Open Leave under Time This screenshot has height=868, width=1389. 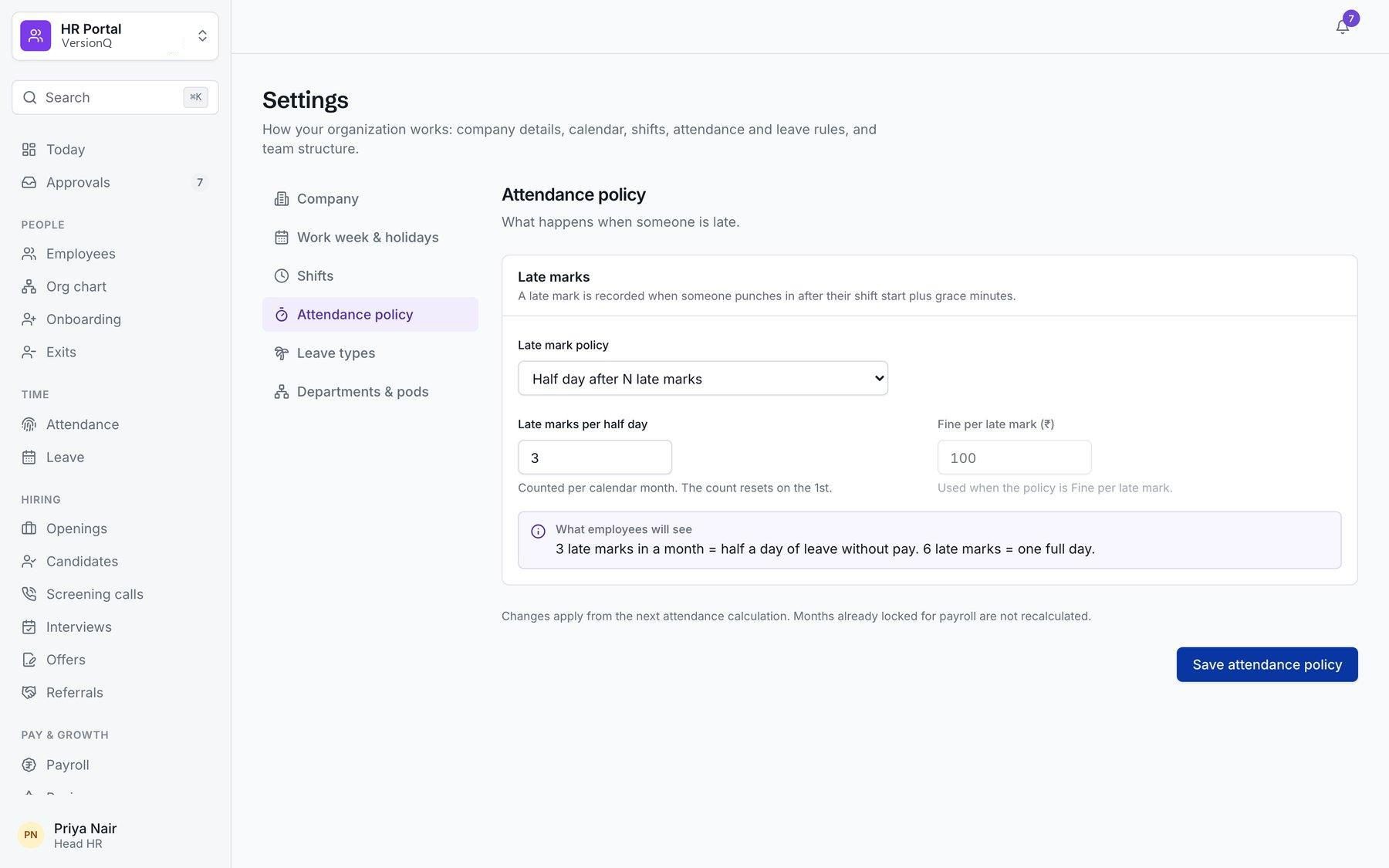coord(115,458)
